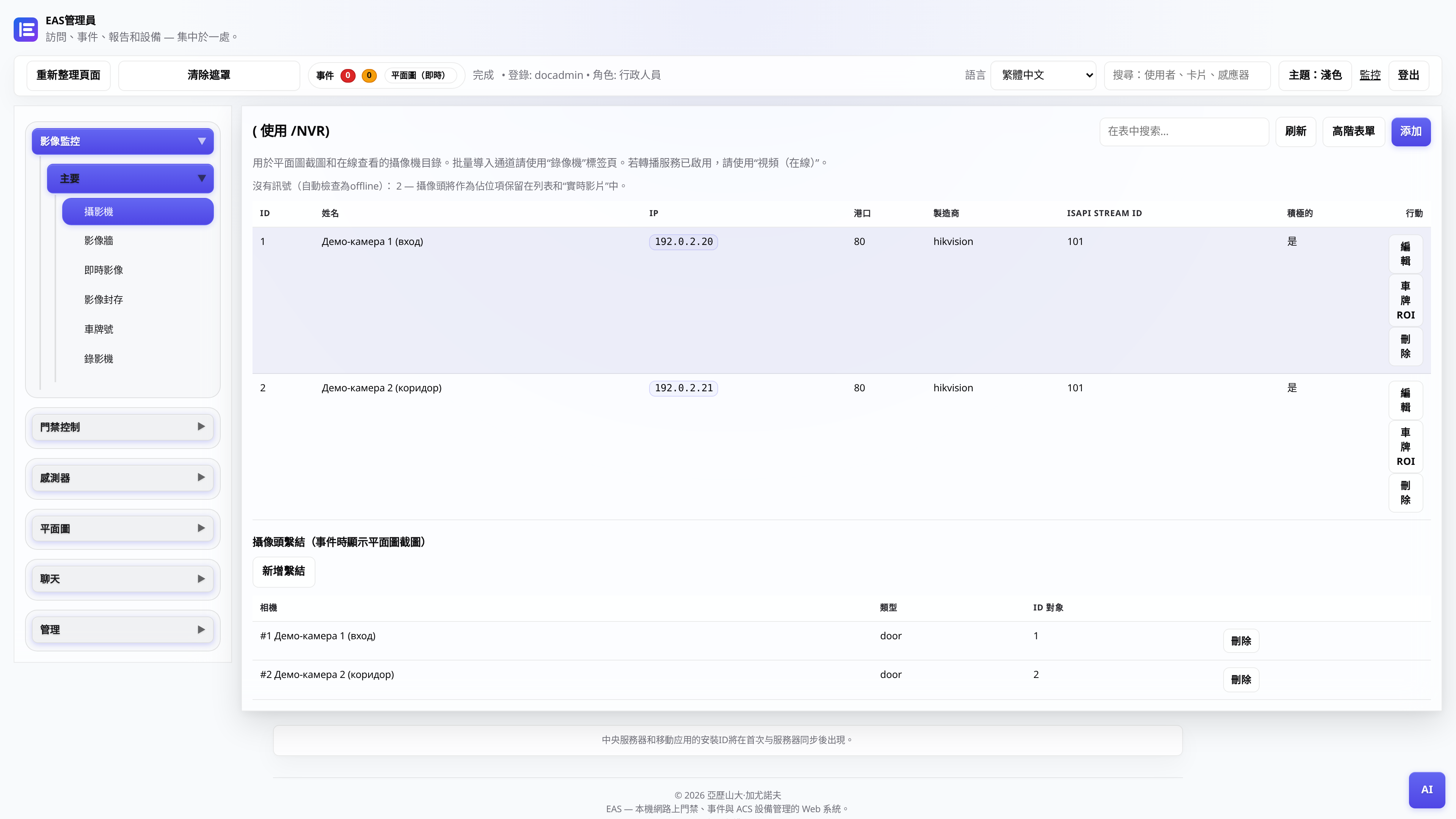Edit camera 2 (коридор) via 編輯
The width and height of the screenshot is (1456, 819).
click(x=1405, y=400)
